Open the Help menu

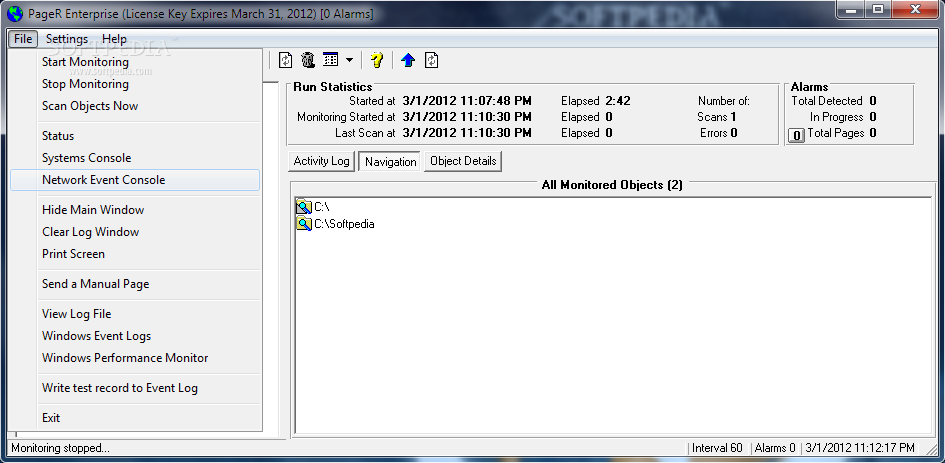pos(114,39)
